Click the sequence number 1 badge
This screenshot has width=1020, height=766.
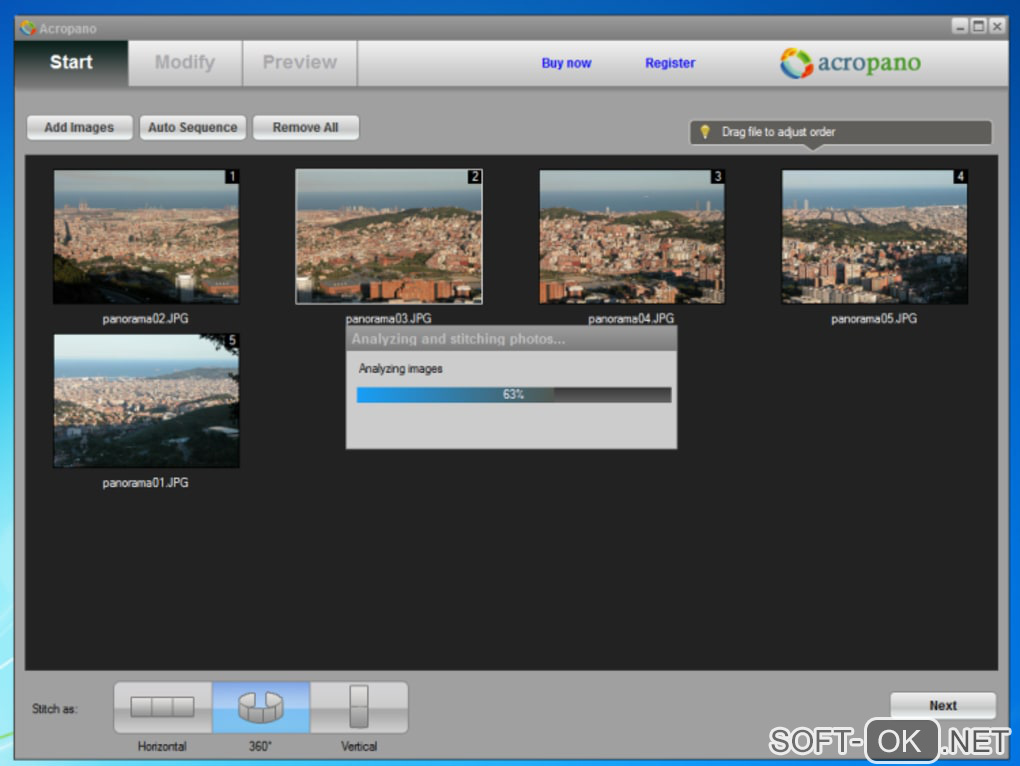point(232,176)
